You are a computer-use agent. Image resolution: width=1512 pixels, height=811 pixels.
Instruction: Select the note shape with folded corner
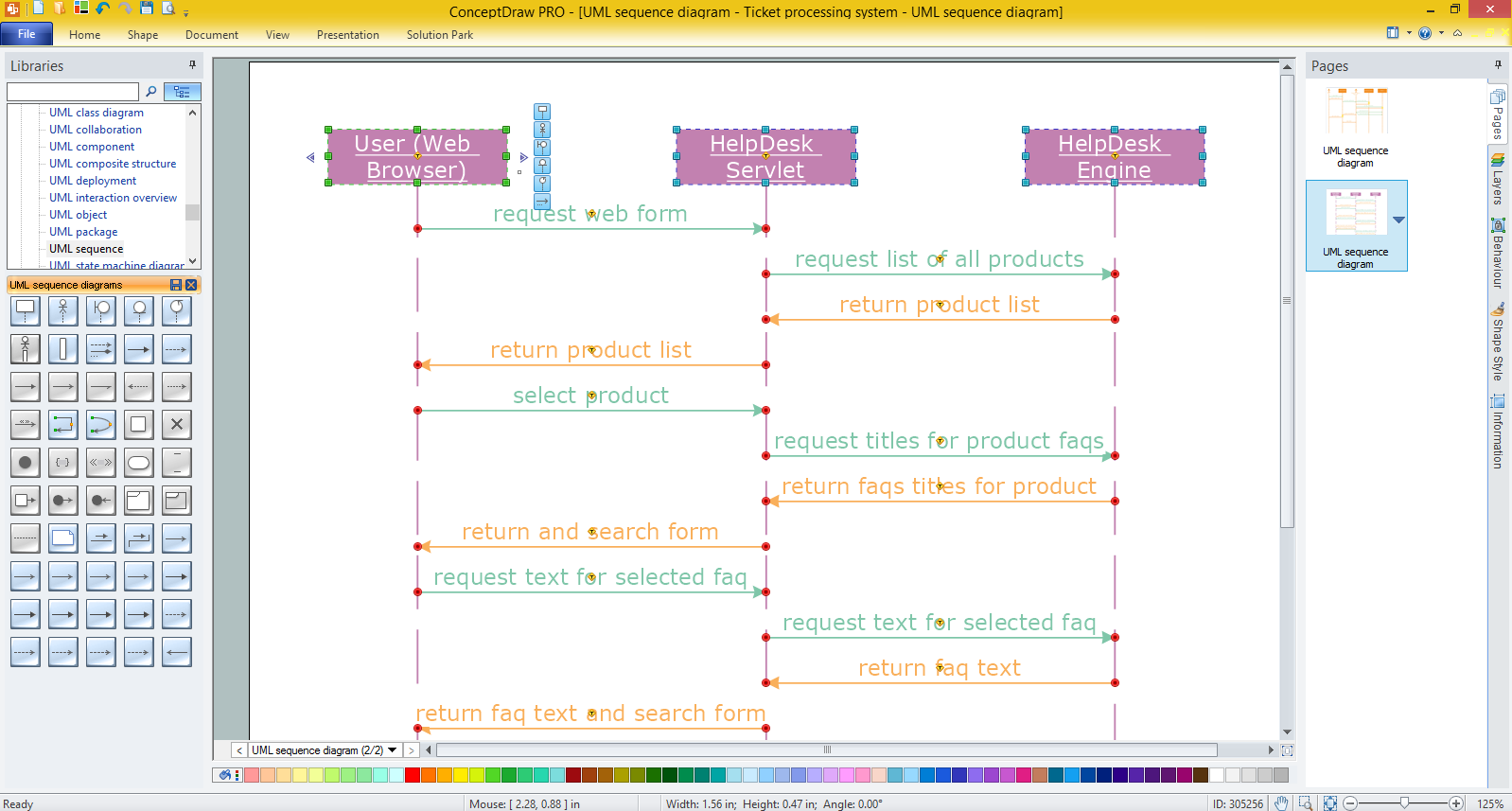tap(63, 538)
